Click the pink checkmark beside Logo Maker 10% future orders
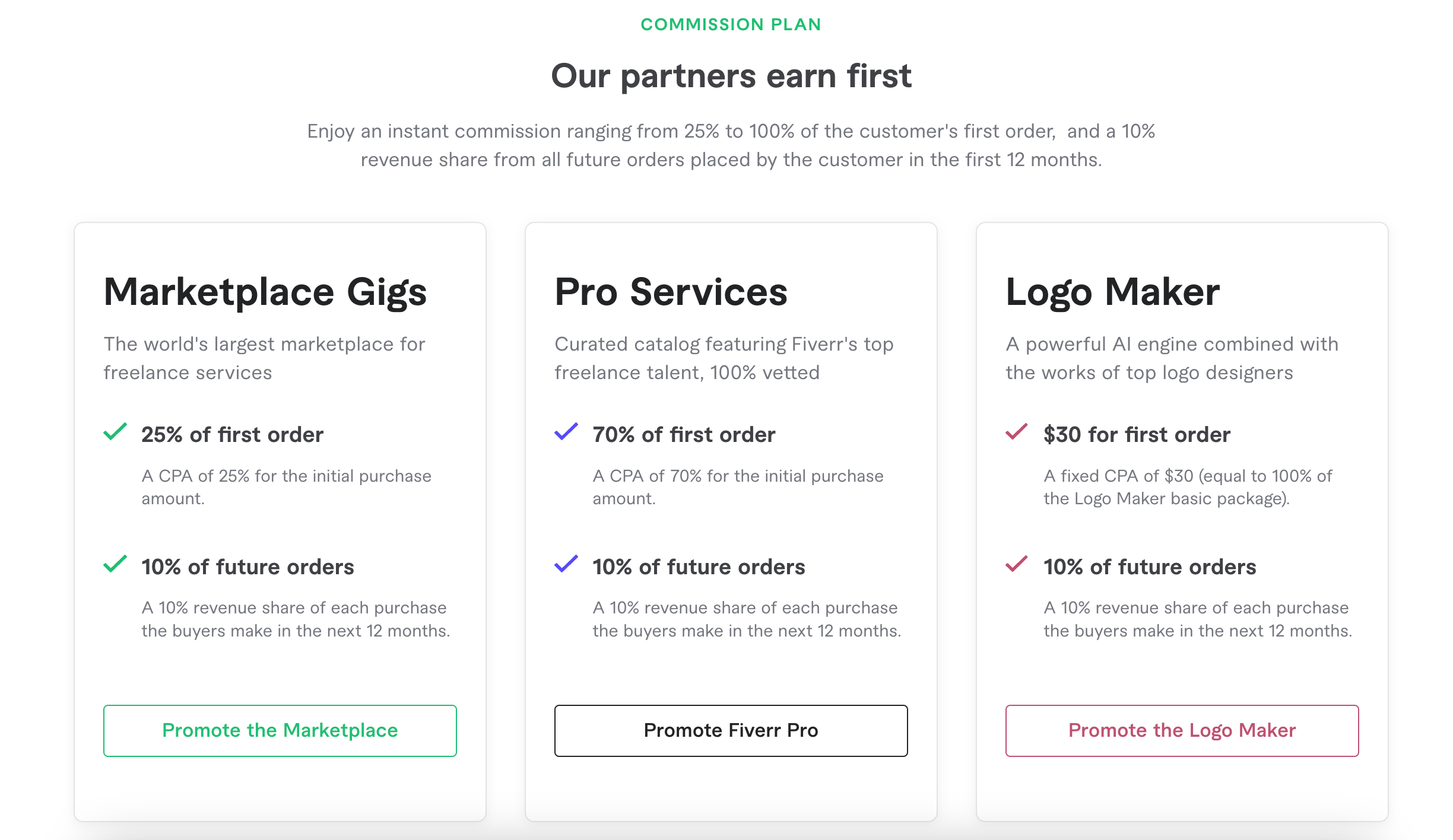The height and width of the screenshot is (840, 1453). [x=1017, y=564]
